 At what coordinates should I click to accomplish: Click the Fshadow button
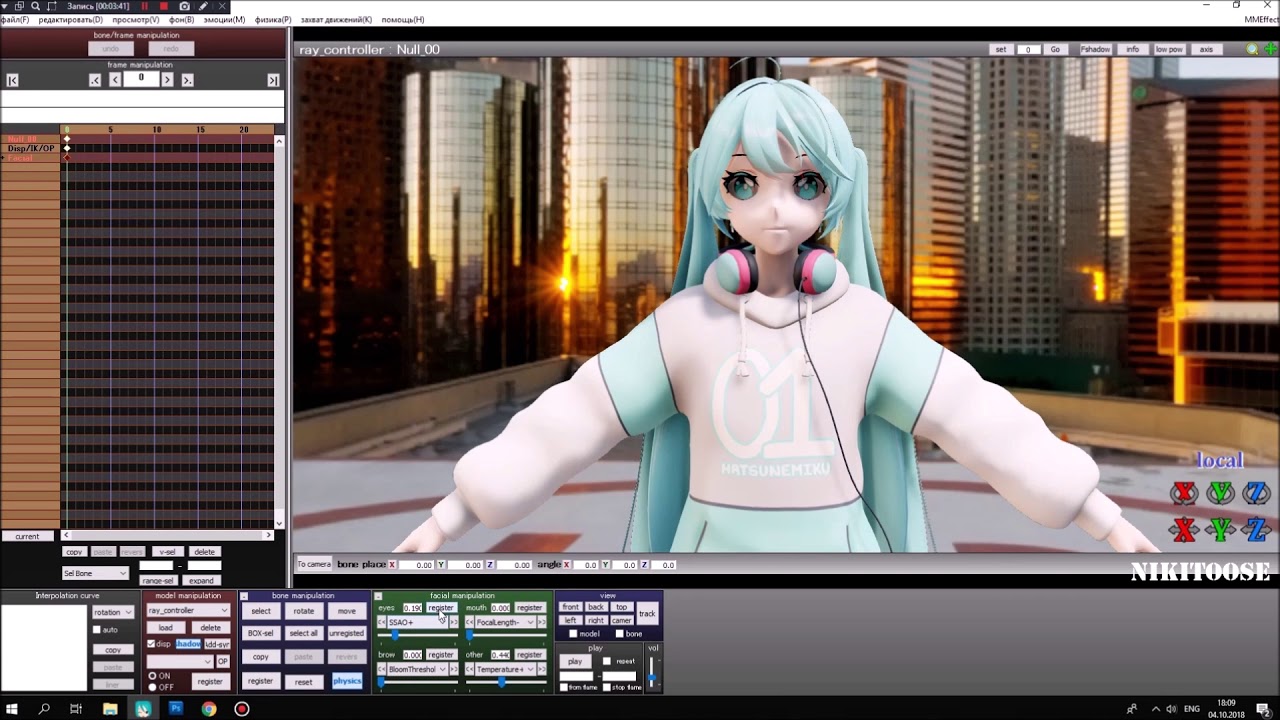[1095, 49]
